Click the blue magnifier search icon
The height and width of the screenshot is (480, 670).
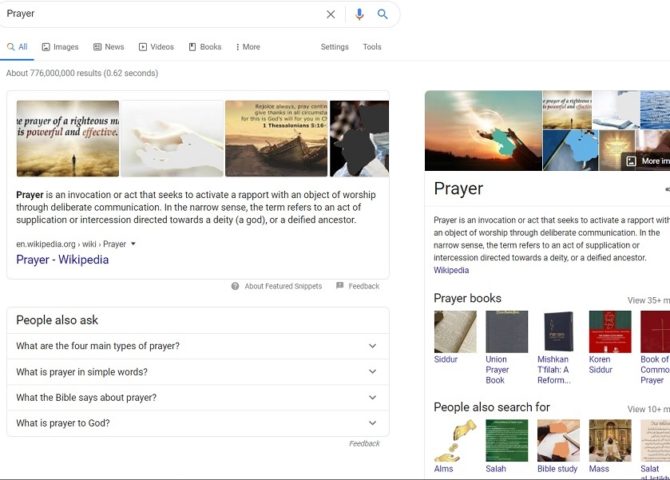(x=383, y=15)
